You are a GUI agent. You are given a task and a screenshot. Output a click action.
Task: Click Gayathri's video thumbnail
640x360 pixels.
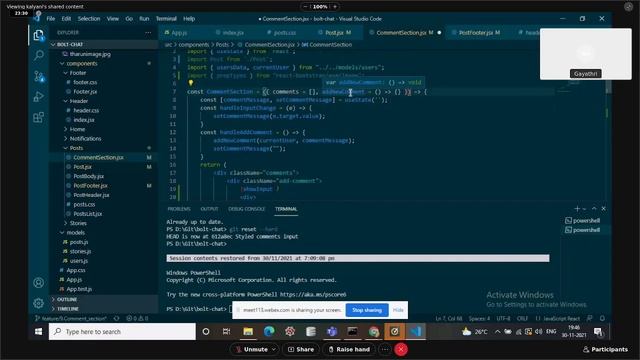[x=585, y=54]
